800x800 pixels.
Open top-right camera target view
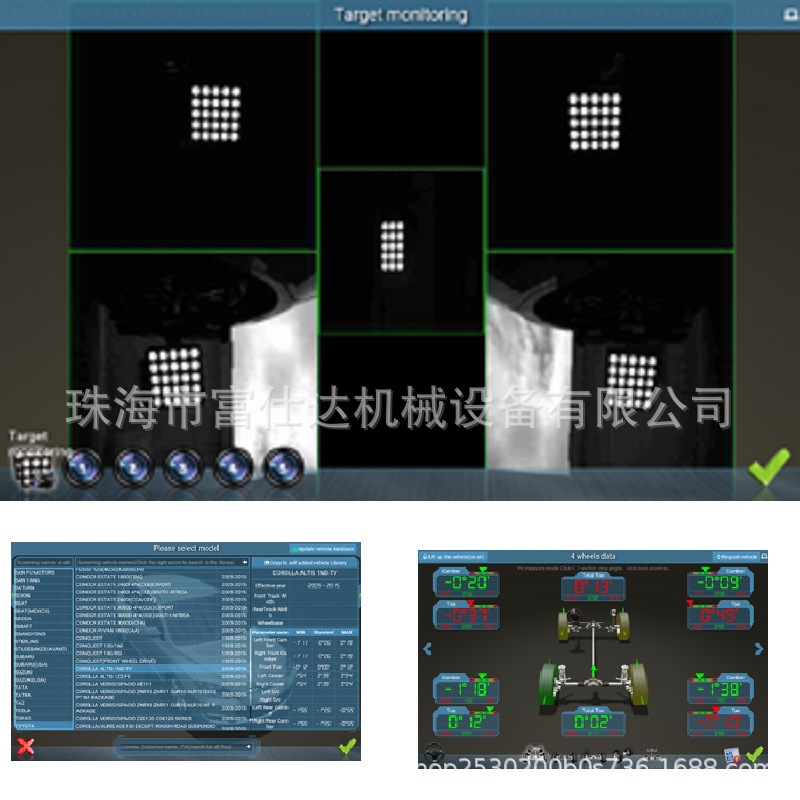point(611,141)
